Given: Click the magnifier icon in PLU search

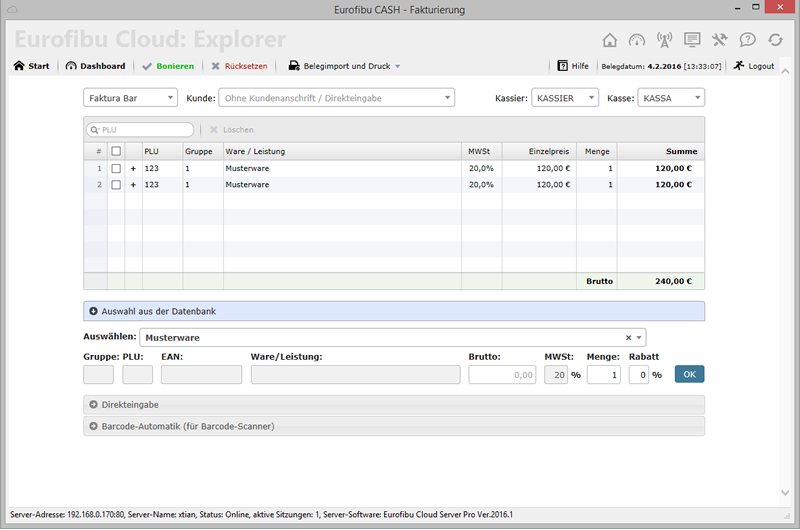Looking at the screenshot, I should [94, 130].
